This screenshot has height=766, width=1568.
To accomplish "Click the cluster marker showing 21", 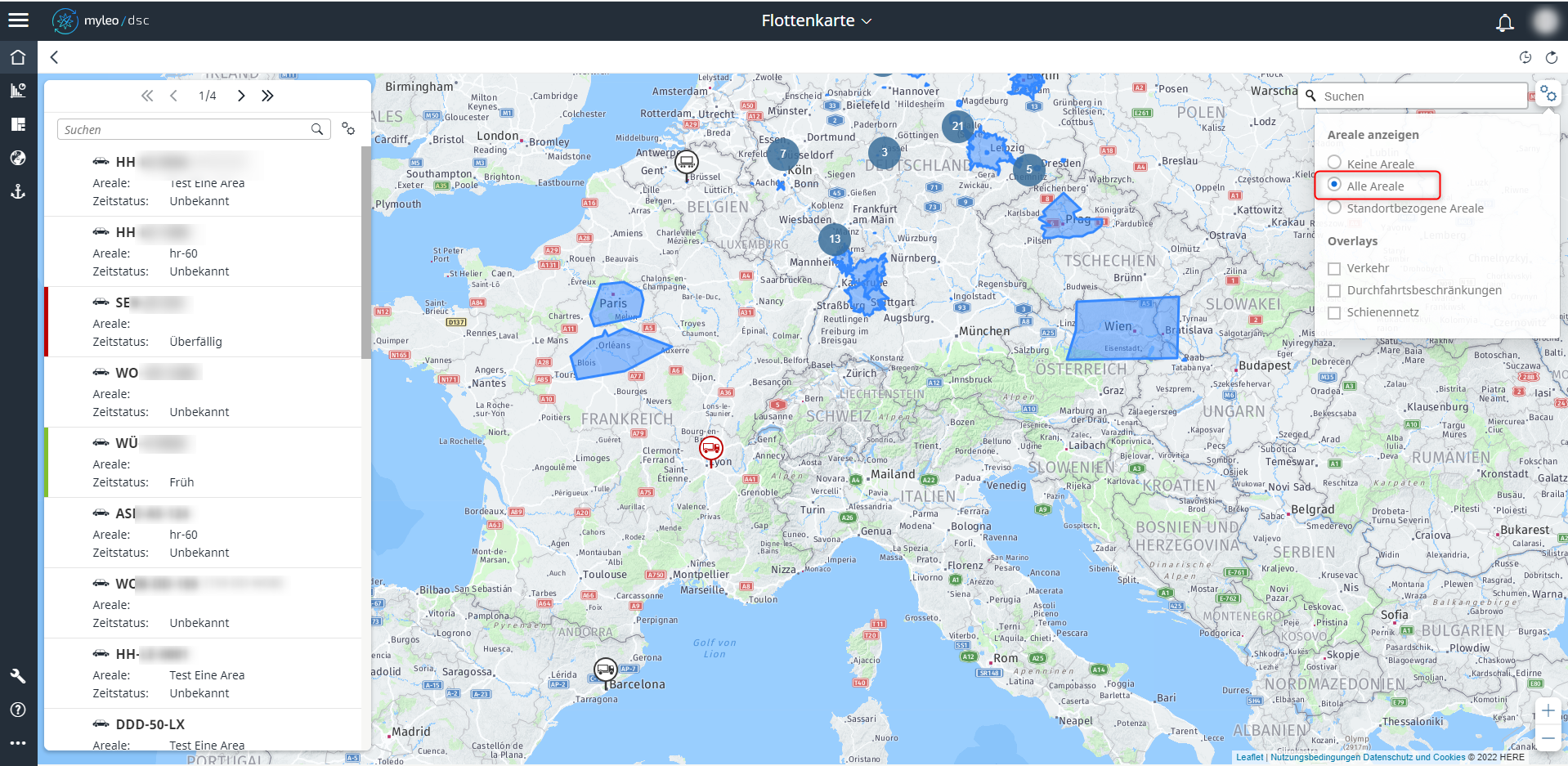I will coord(957,126).
